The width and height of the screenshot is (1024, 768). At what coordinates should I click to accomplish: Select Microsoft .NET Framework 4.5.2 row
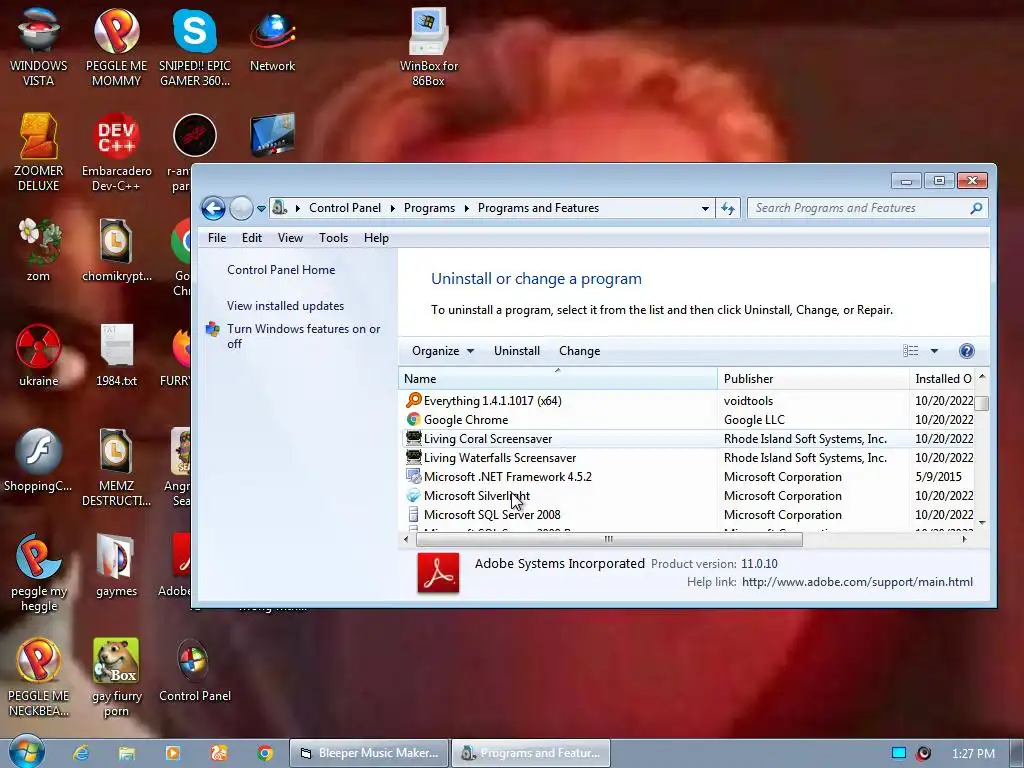click(686, 476)
